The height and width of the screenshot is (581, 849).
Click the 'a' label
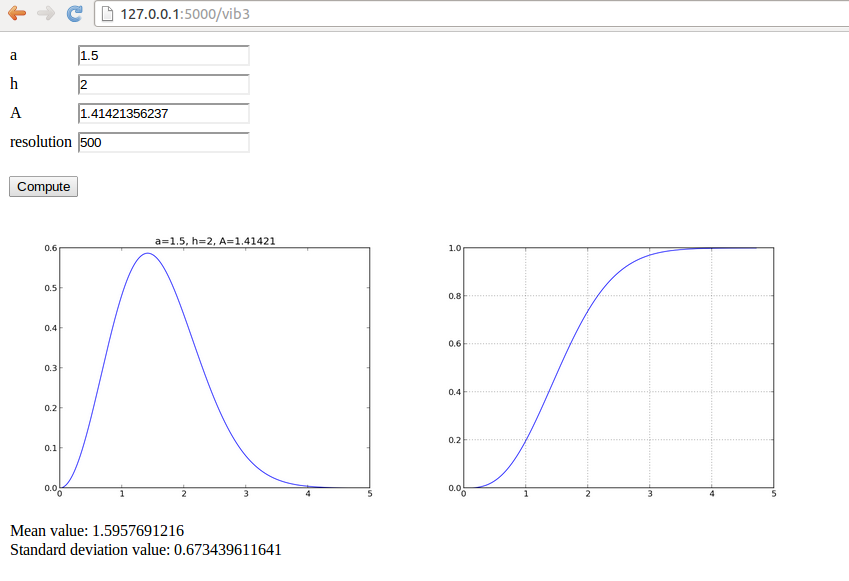click(14, 55)
